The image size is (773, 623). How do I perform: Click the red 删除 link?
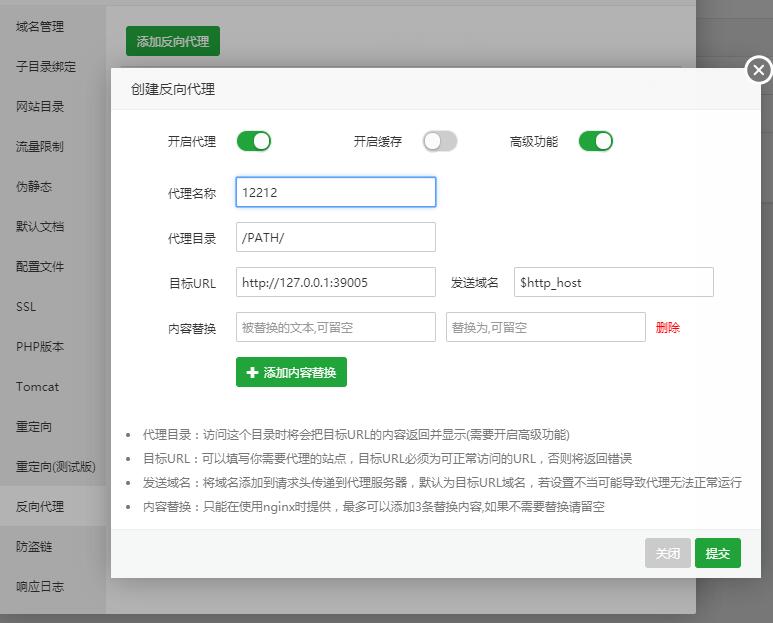[668, 328]
